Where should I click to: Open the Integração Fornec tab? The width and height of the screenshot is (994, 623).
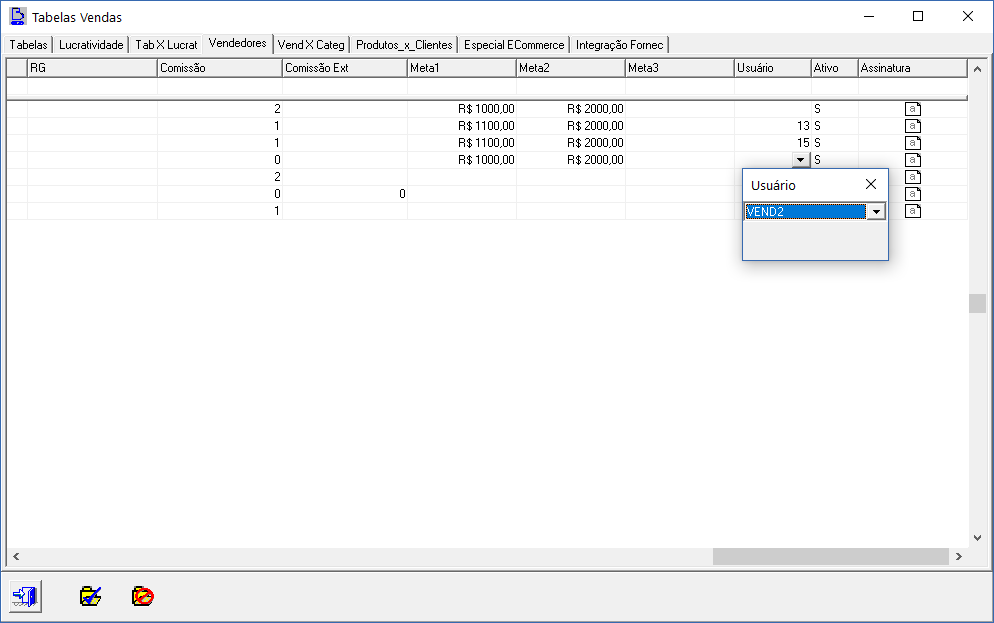tap(619, 45)
